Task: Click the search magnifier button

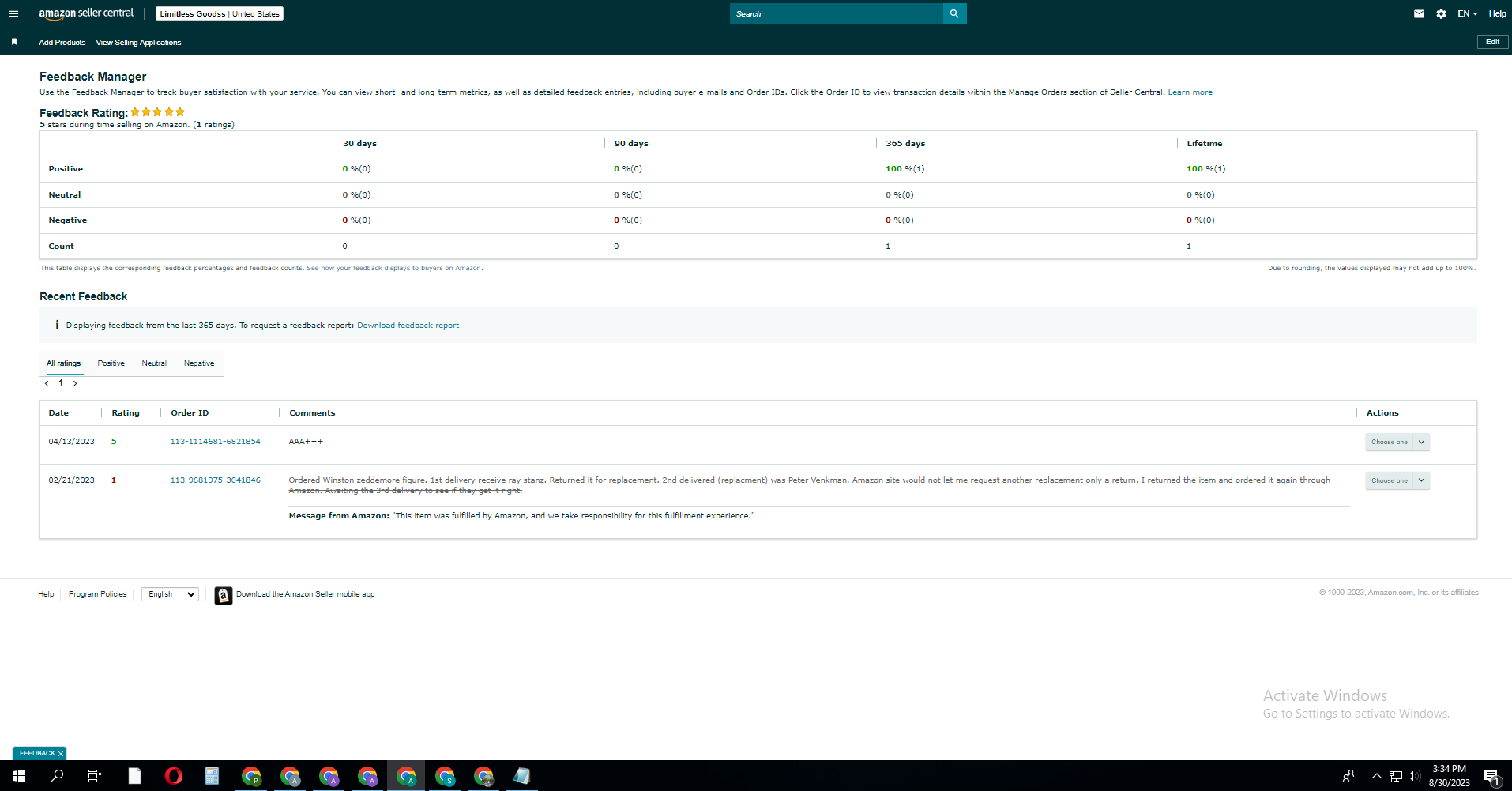Action: pyautogui.click(x=954, y=13)
